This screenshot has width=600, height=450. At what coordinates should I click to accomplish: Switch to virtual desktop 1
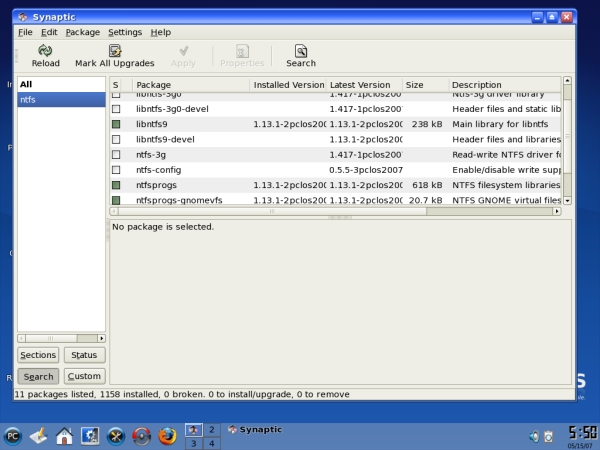pyautogui.click(x=194, y=430)
